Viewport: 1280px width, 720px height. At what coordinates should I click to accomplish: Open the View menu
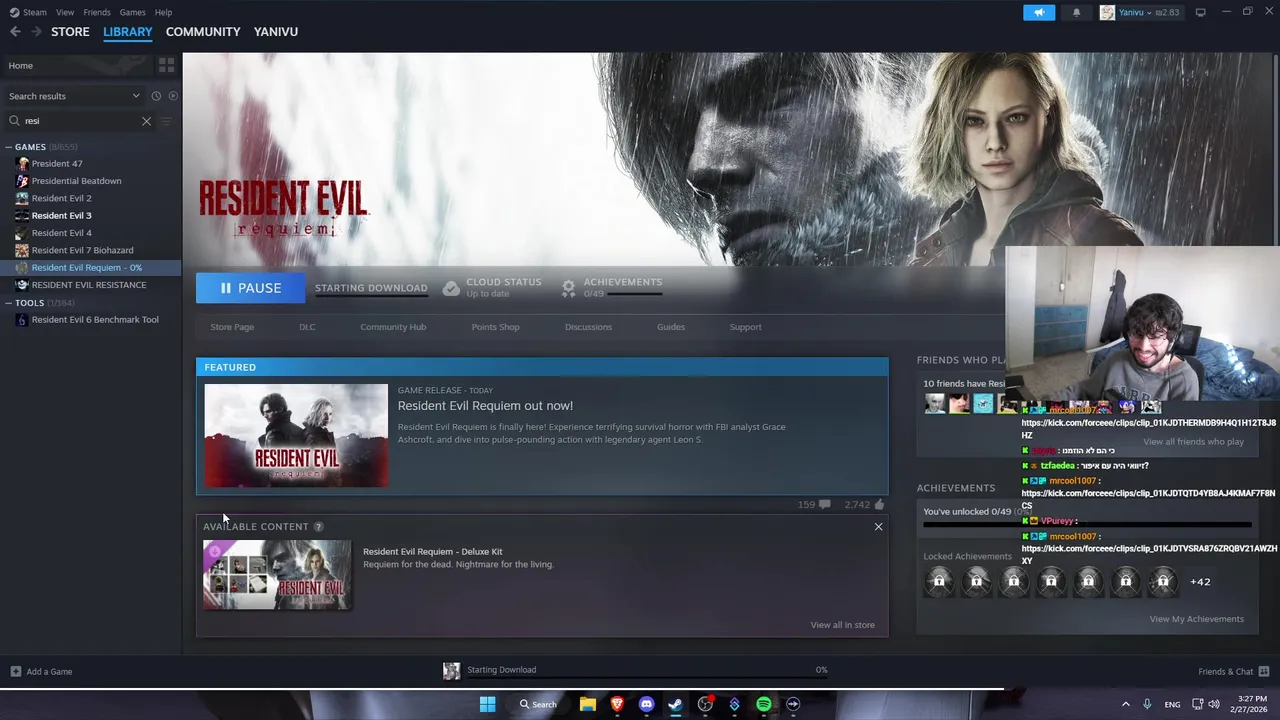tap(65, 12)
